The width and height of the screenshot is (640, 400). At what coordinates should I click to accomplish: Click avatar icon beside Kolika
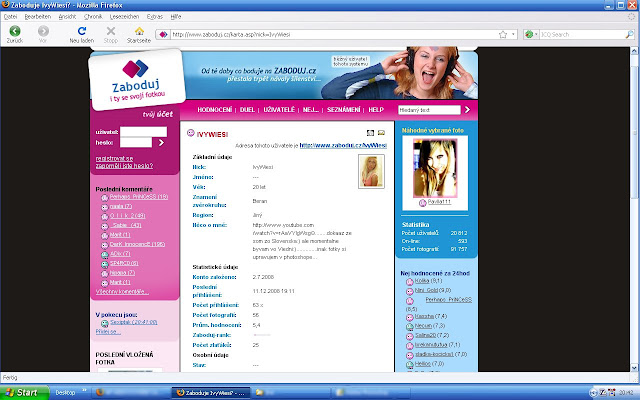(410, 282)
